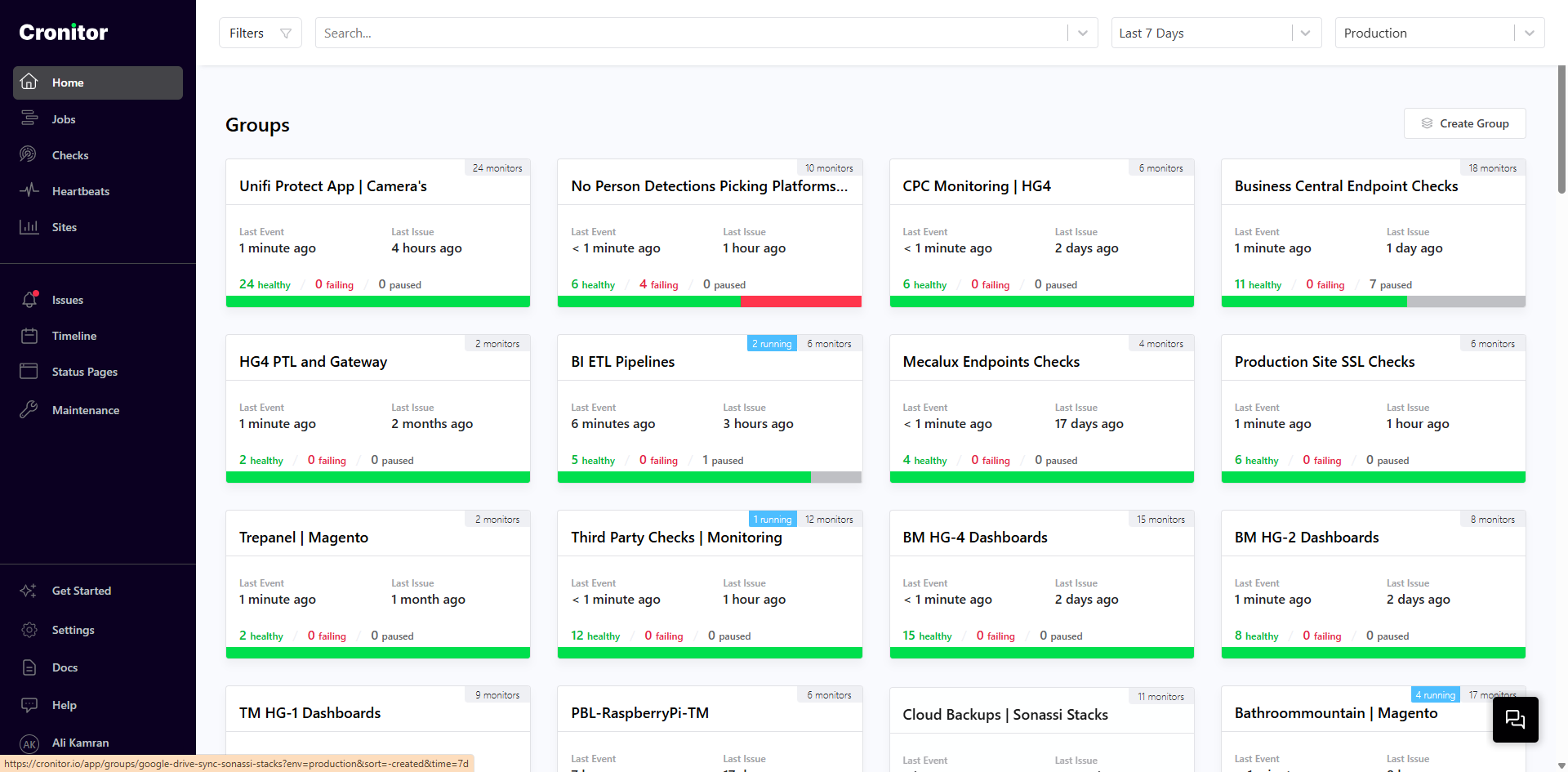The height and width of the screenshot is (772, 1568).
Task: Click the Issues bell icon
Action: pos(29,300)
